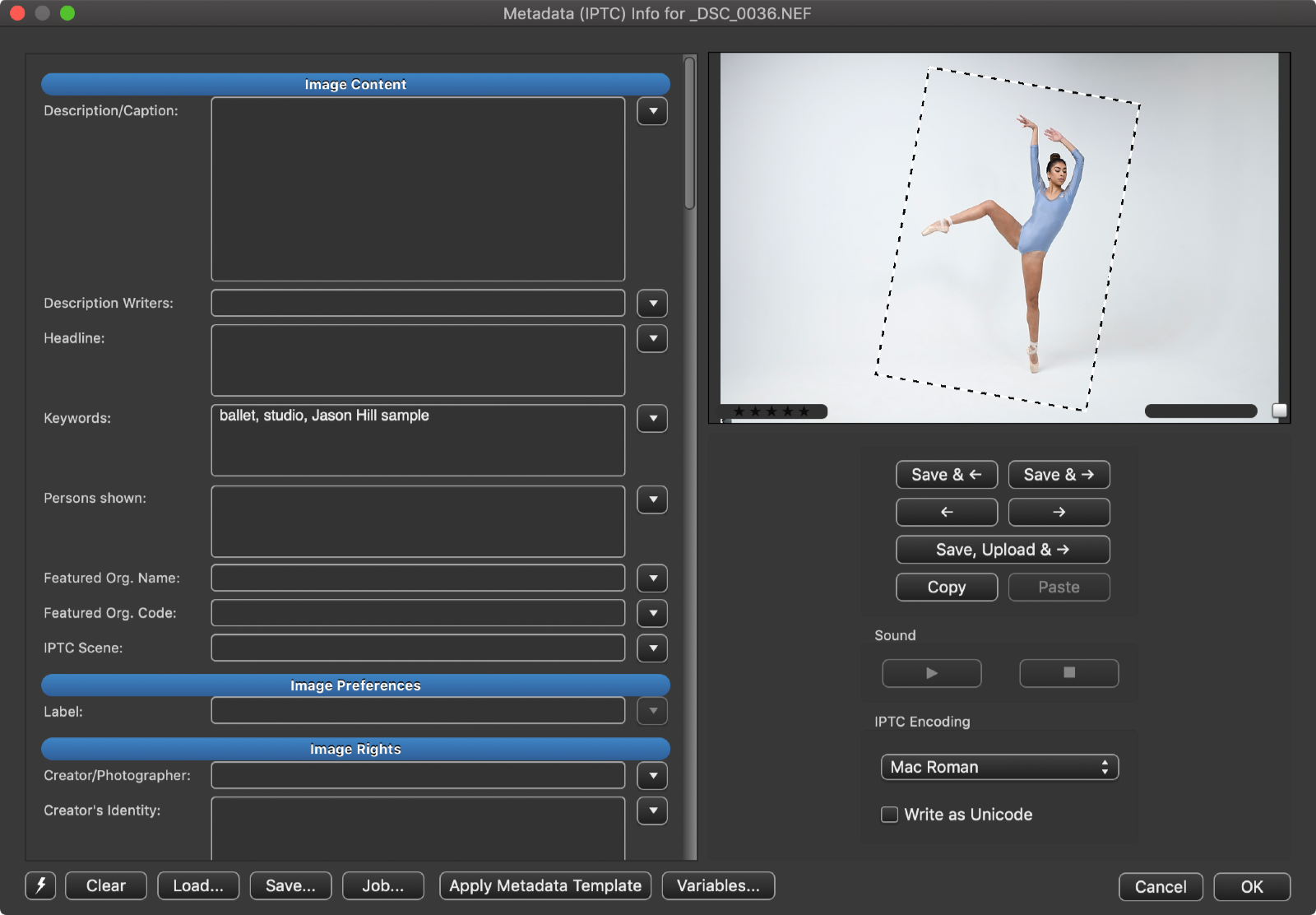Open Creator/Photographer dropdown arrow
1316x915 pixels.
tap(652, 776)
